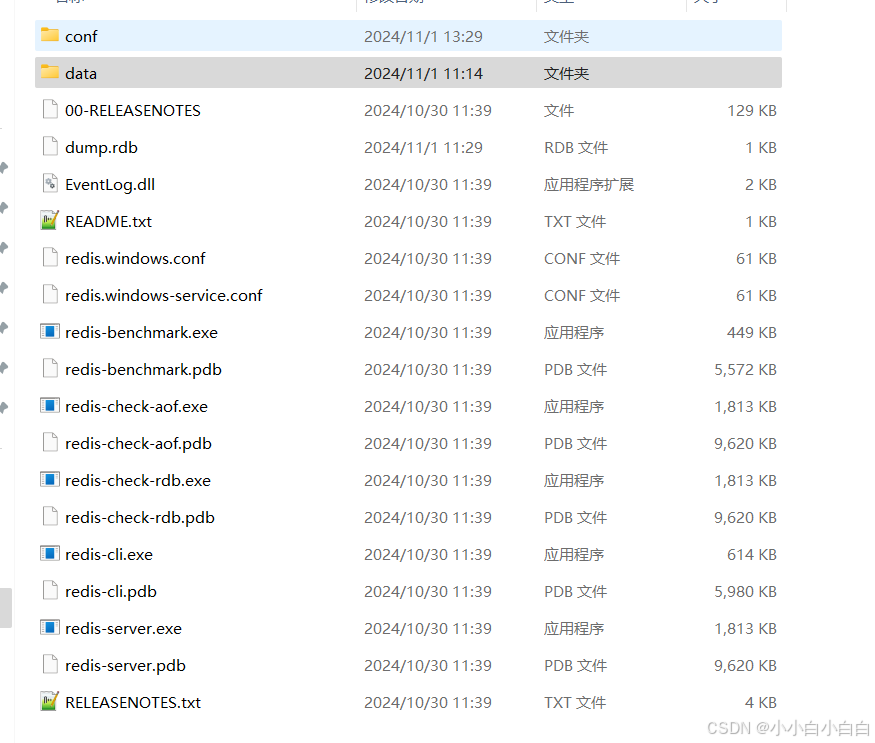The image size is (875, 743).
Task: Select the redis.windows.conf file name
Action: pos(135,258)
